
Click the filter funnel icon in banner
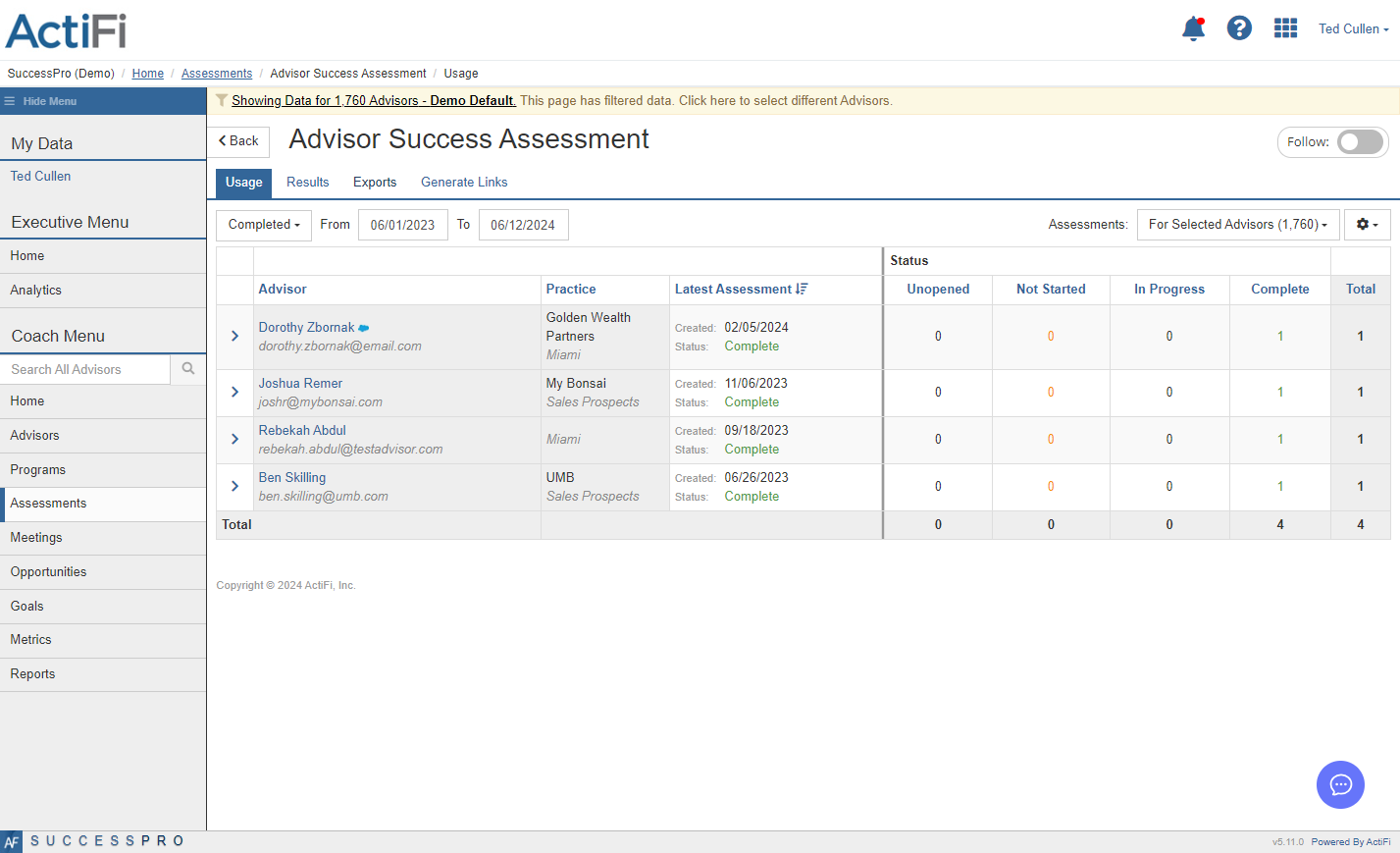(x=222, y=100)
